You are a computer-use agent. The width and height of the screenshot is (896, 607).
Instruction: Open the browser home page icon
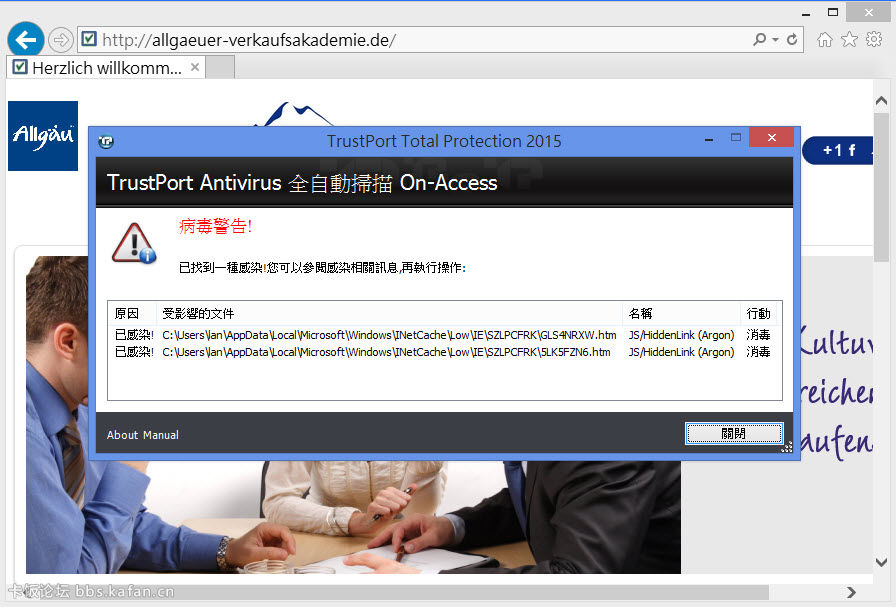[x=825, y=40]
